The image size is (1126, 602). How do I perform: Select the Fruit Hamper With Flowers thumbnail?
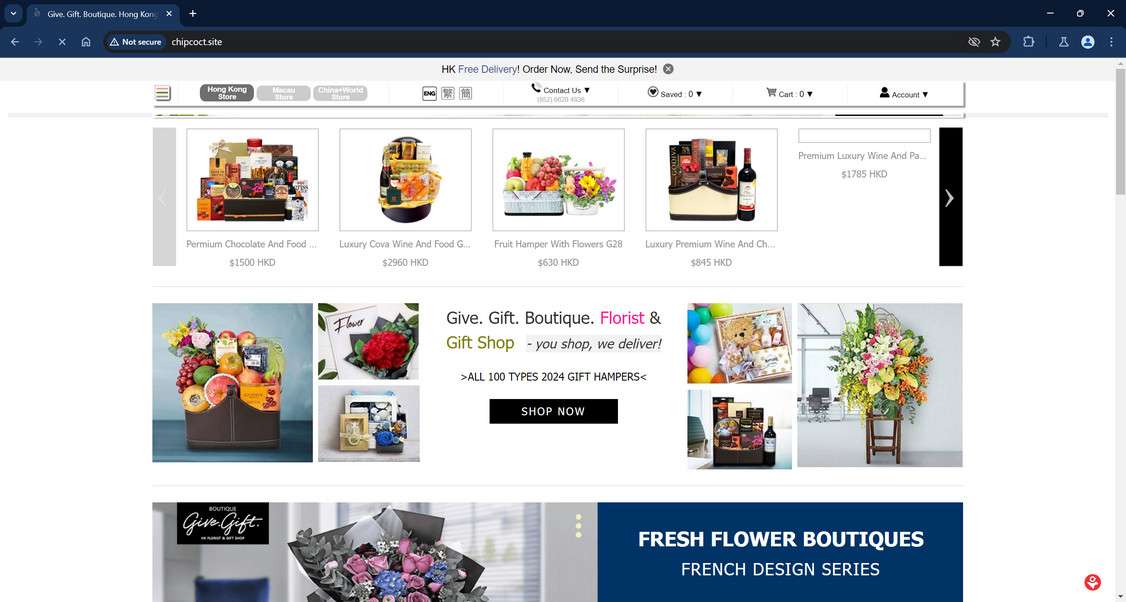(x=557, y=179)
